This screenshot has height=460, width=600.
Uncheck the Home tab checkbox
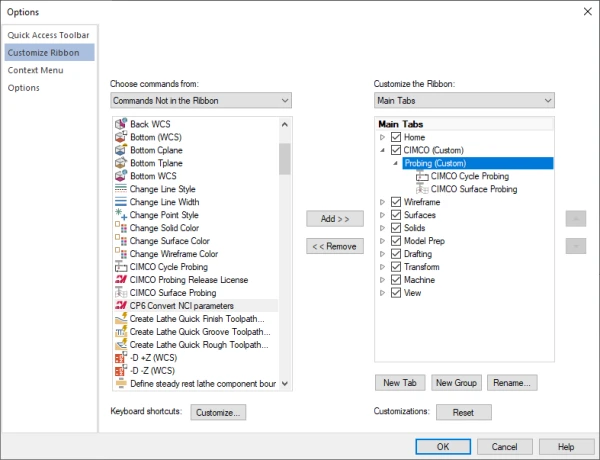pyautogui.click(x=396, y=137)
